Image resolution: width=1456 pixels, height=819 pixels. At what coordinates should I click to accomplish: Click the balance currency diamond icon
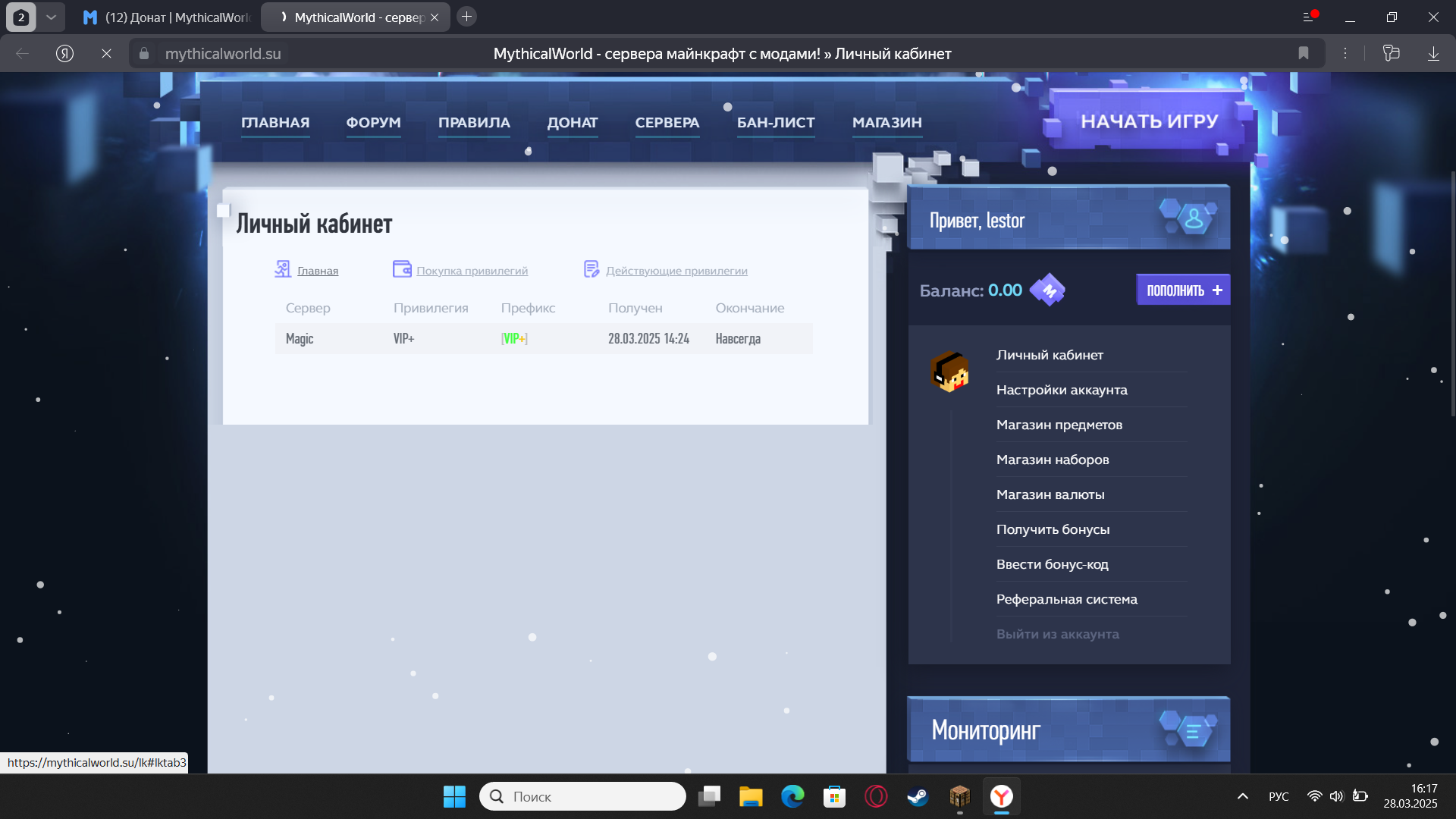[x=1047, y=290]
